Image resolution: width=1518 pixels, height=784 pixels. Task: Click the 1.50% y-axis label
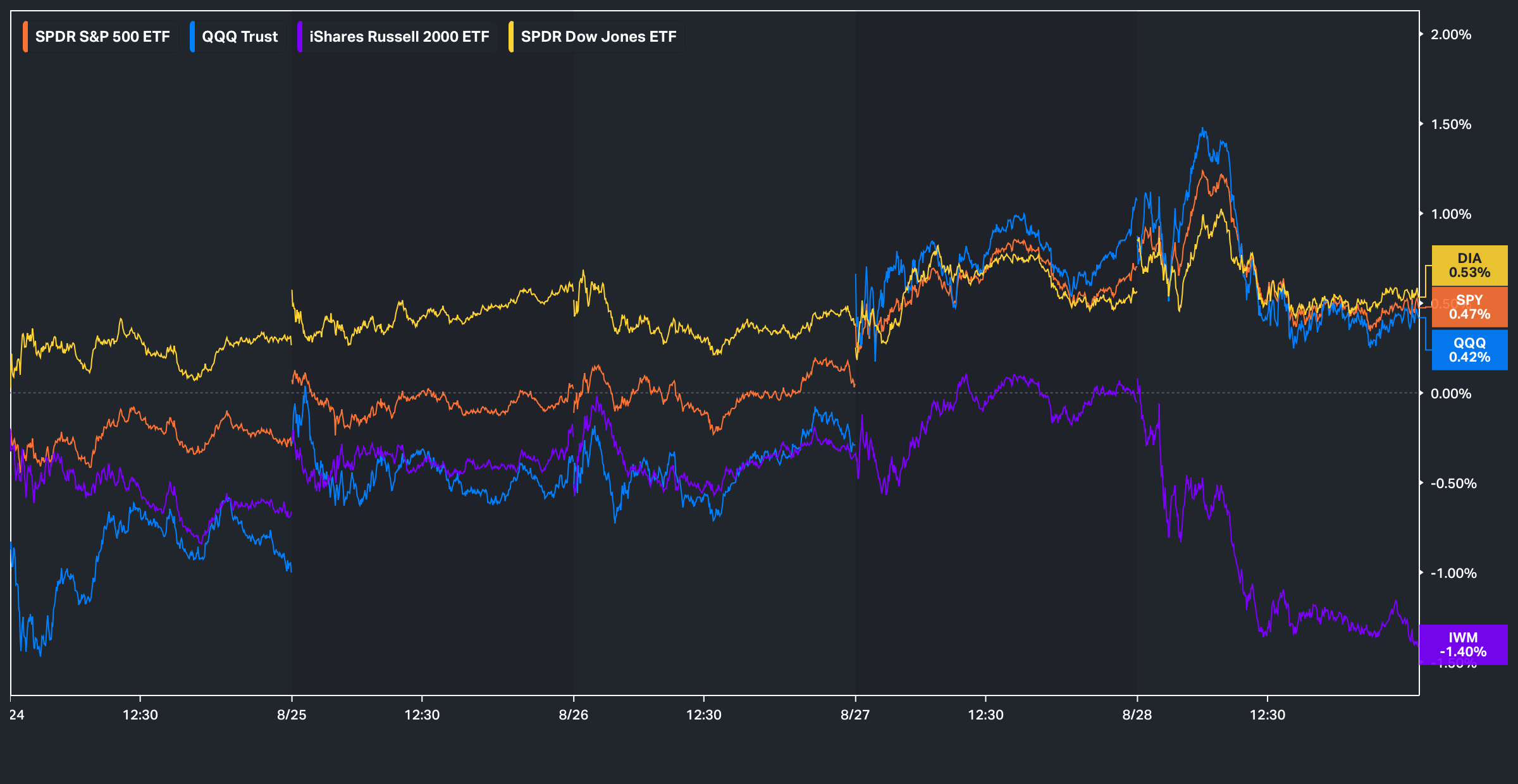pos(1451,125)
